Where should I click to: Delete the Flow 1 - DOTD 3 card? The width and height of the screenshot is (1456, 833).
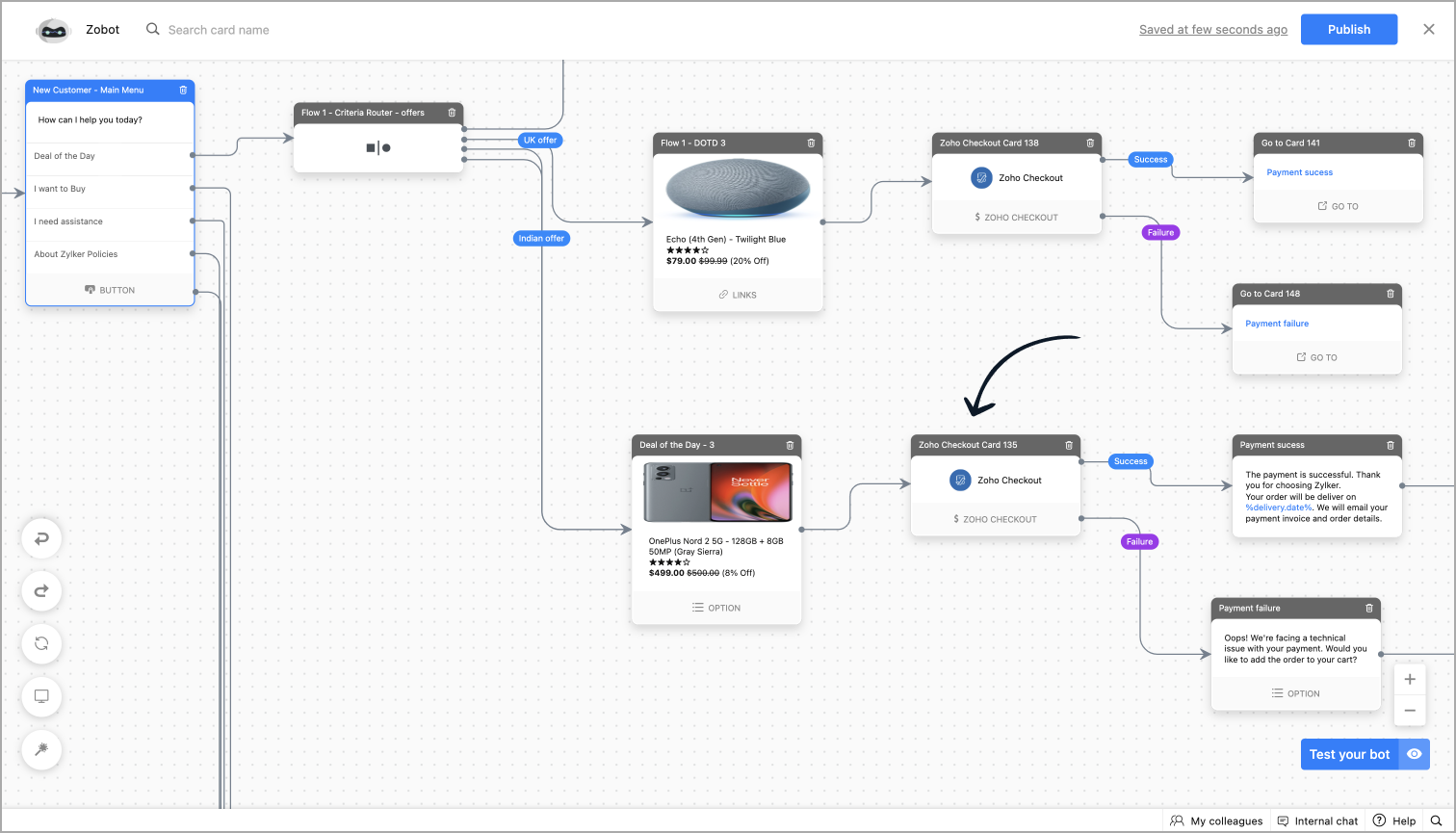(811, 143)
